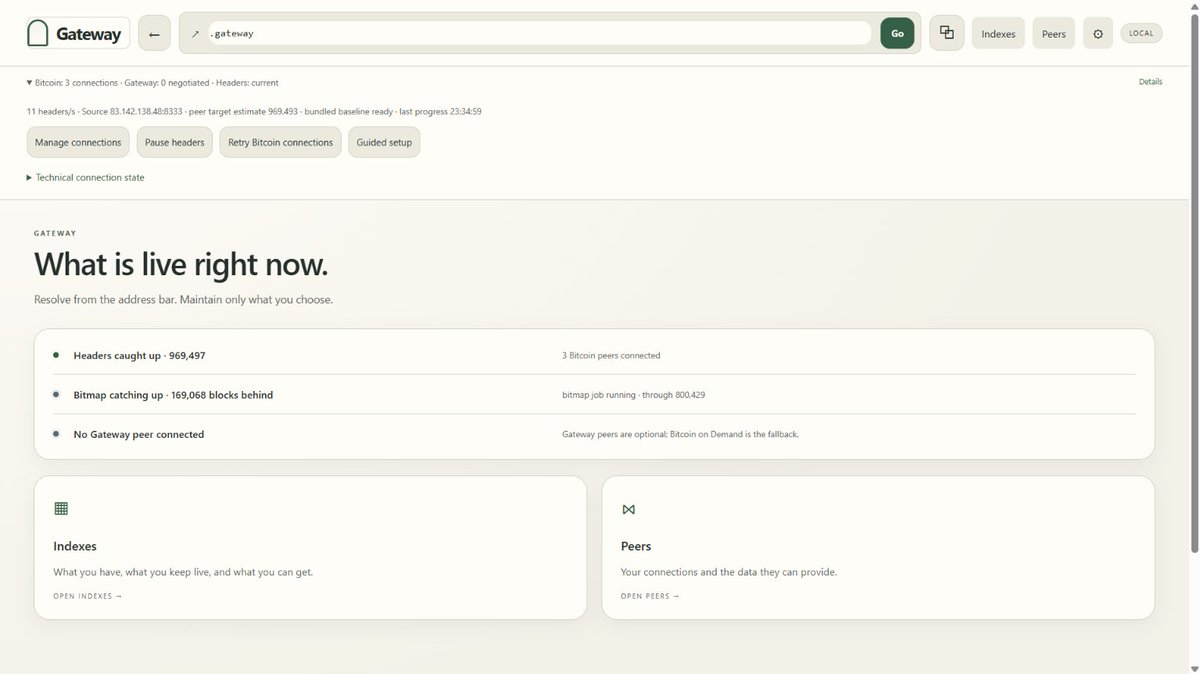
Task: Open Indexes from the top bar
Action: 998,33
